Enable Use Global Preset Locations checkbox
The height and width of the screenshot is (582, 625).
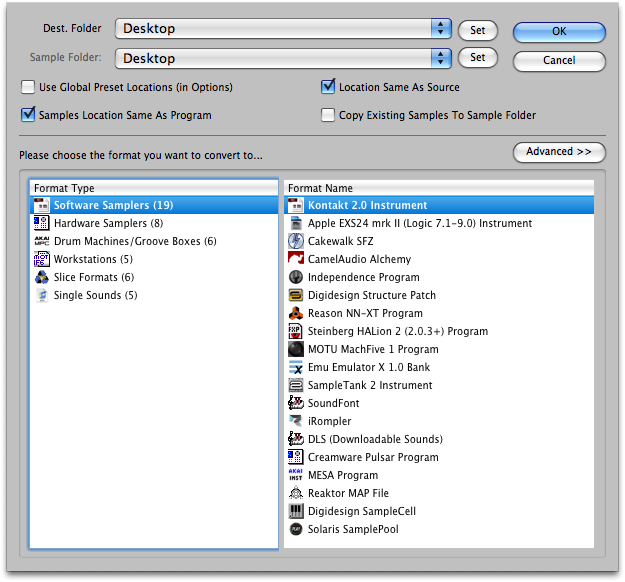(28, 87)
